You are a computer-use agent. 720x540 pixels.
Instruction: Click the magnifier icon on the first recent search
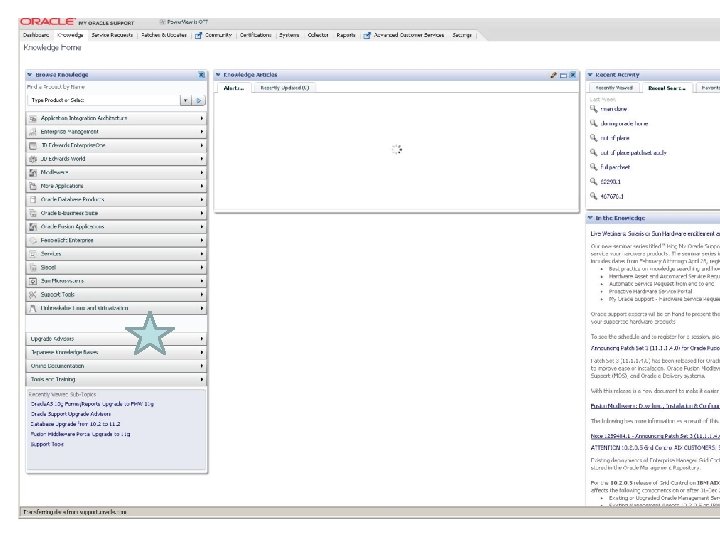pyautogui.click(x=594, y=109)
